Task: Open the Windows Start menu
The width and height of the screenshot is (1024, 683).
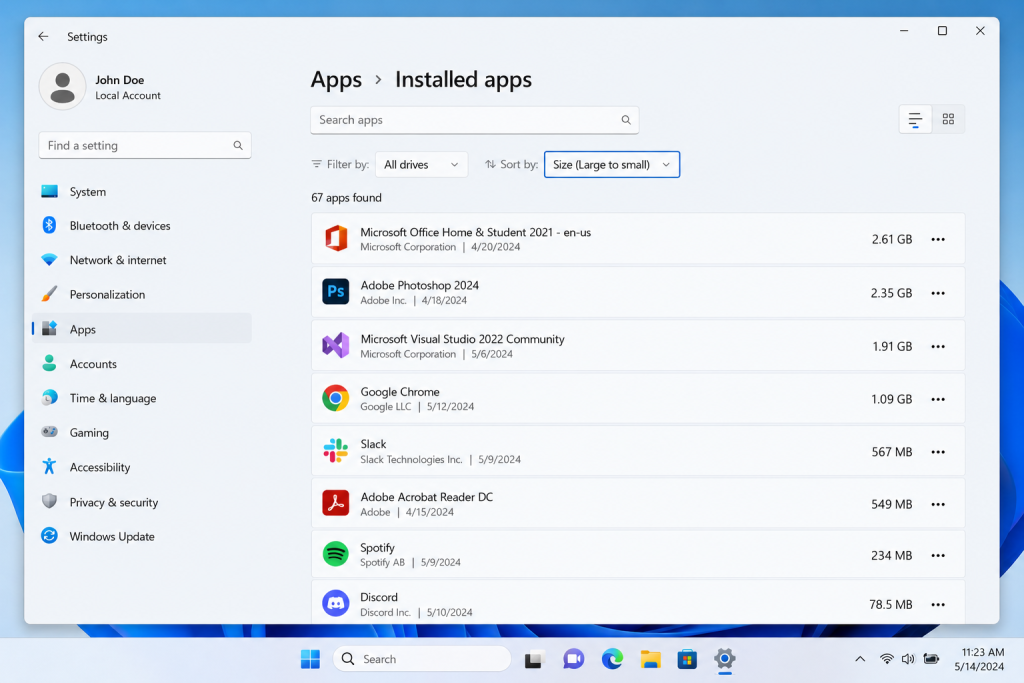Action: click(310, 659)
